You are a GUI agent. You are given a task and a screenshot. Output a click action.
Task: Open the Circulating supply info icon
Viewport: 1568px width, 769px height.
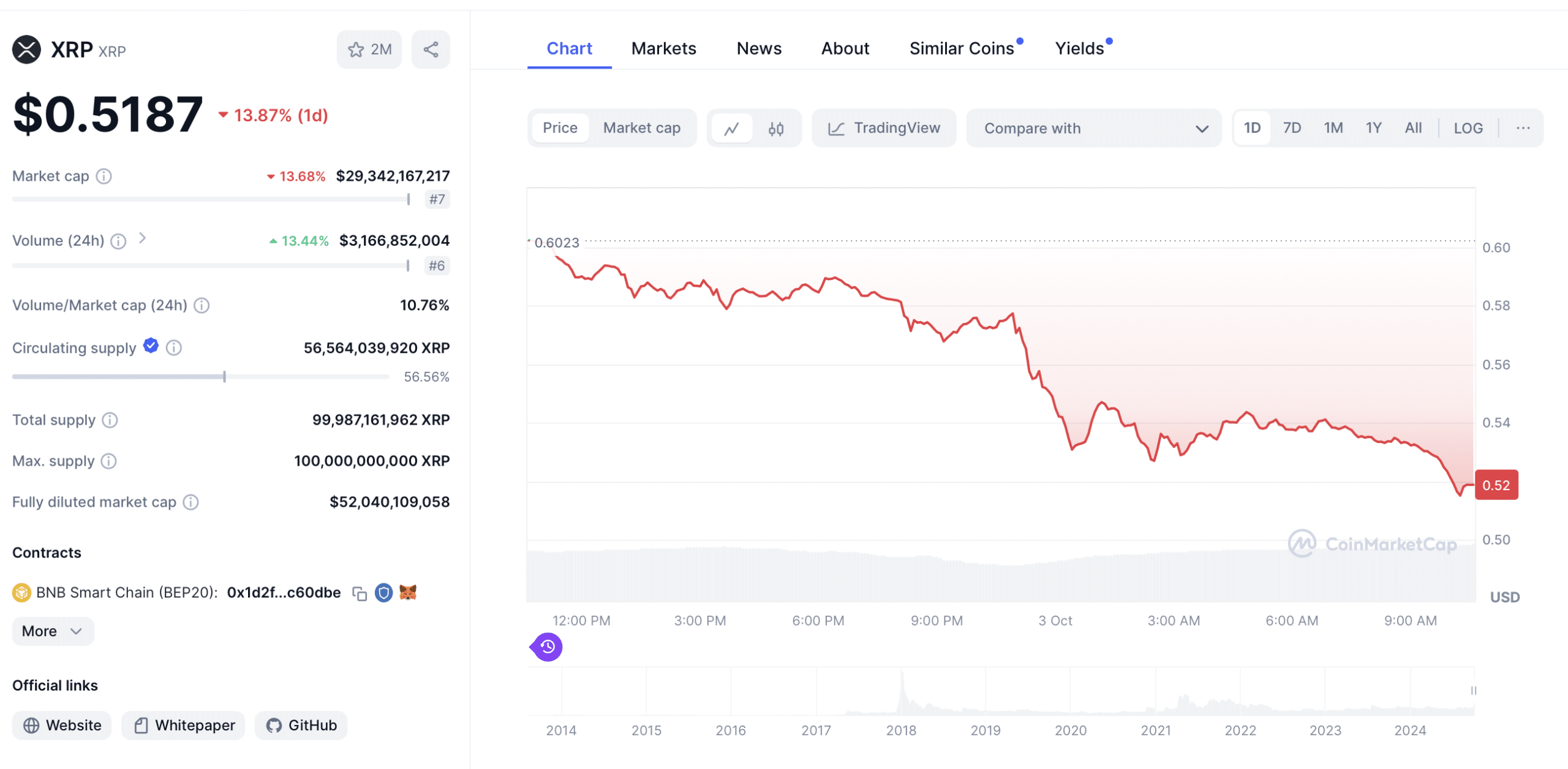[x=174, y=348]
